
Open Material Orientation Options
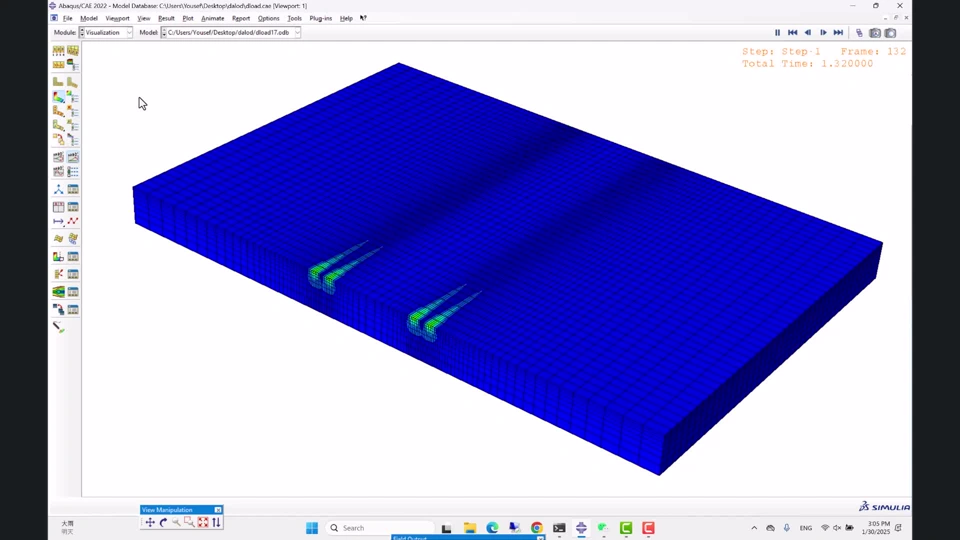(x=73, y=126)
